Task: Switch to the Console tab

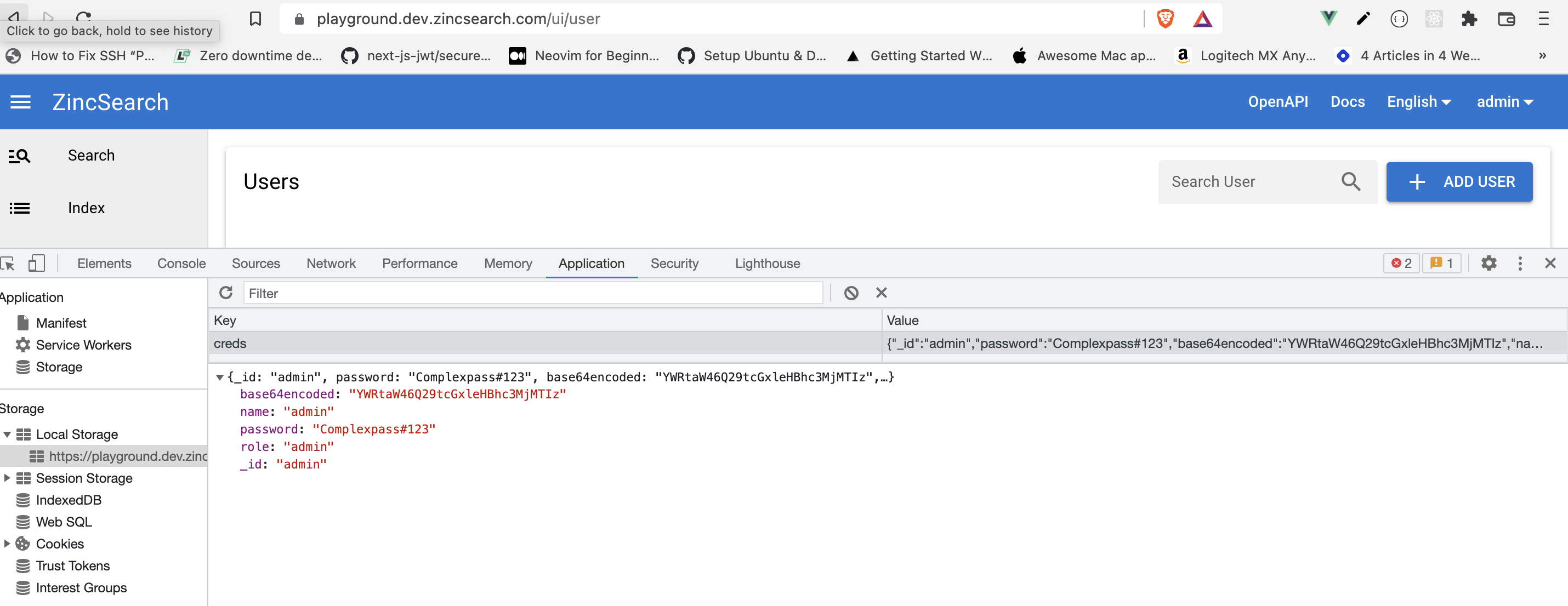Action: click(181, 264)
